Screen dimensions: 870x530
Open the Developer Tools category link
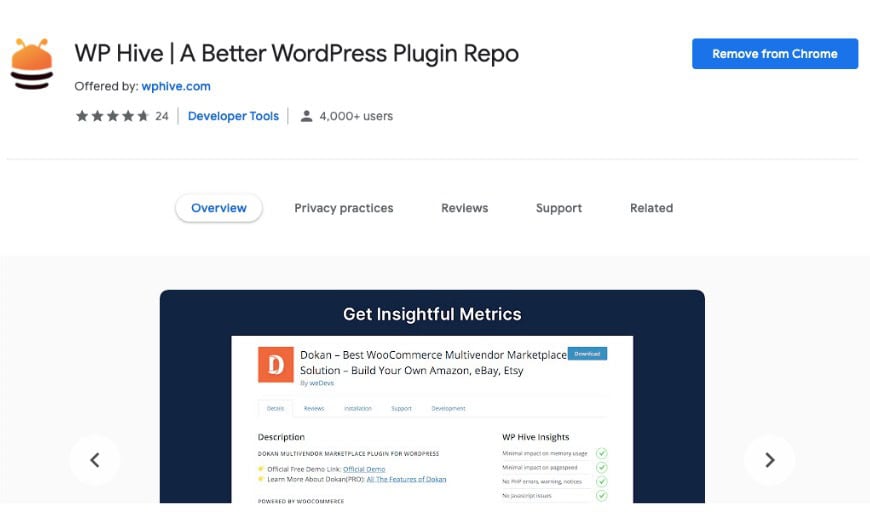233,116
